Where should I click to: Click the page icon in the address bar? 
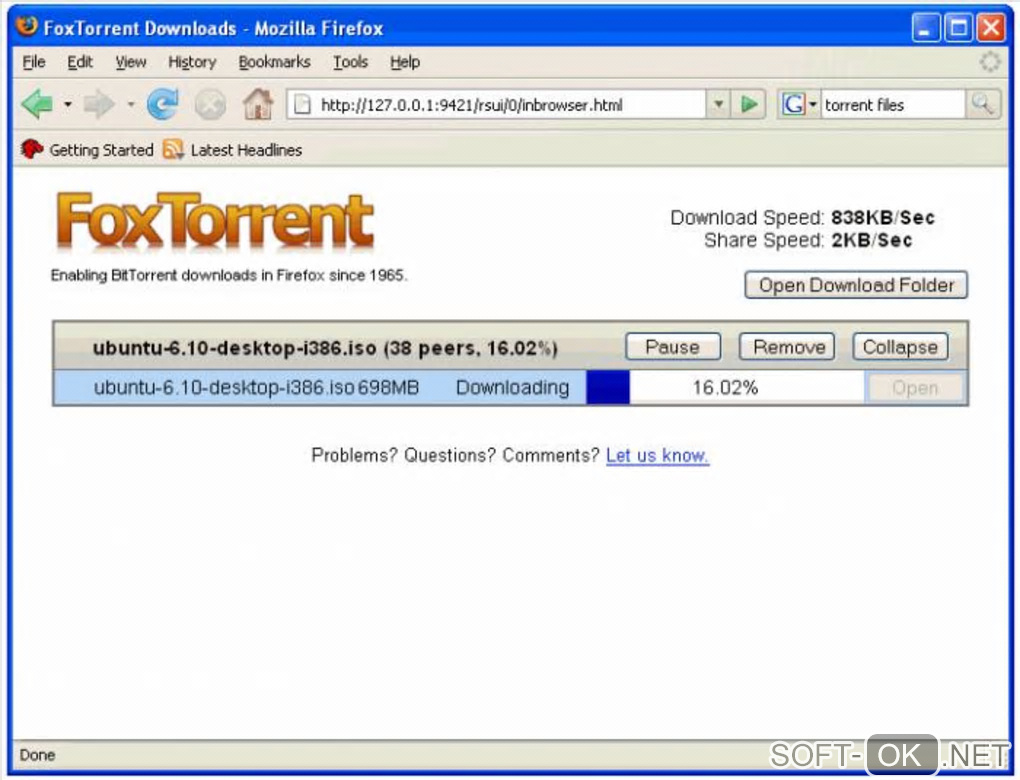(302, 104)
